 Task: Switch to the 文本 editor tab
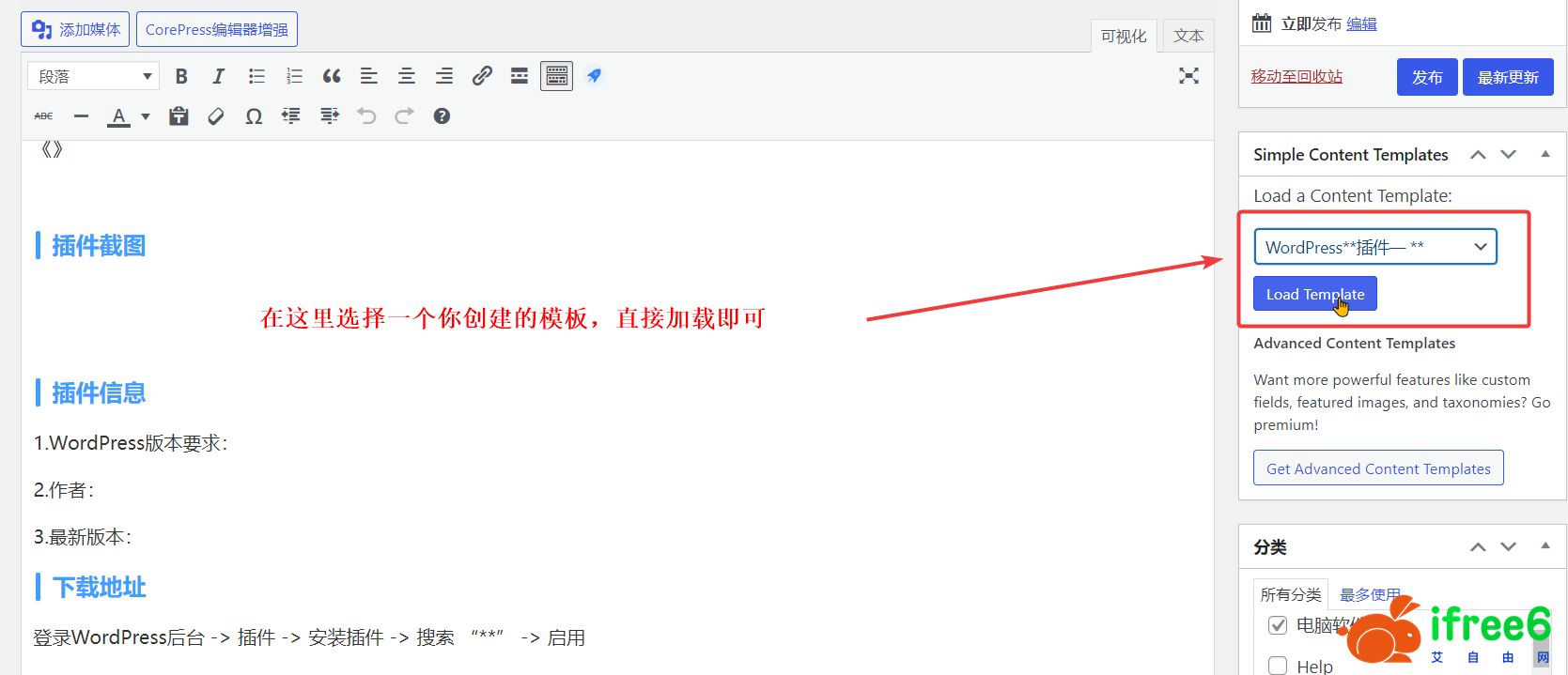point(1188,36)
